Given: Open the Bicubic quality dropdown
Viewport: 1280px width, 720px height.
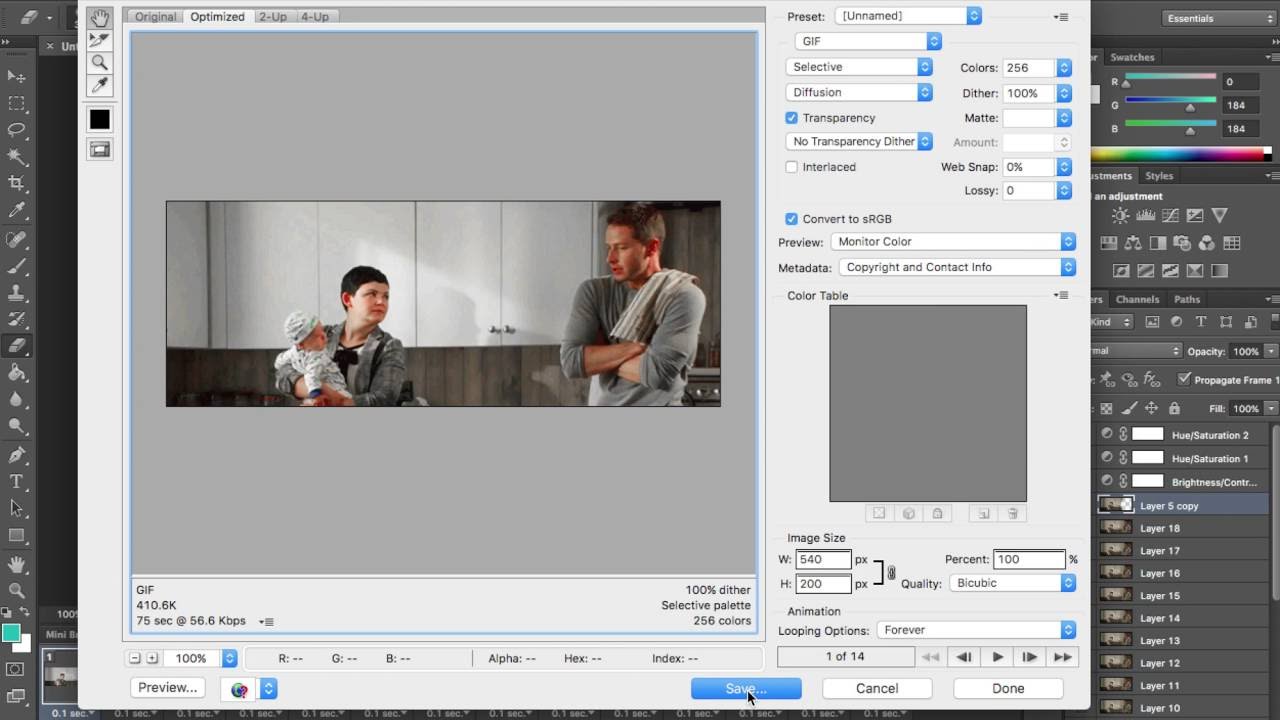Looking at the screenshot, I should (1013, 583).
